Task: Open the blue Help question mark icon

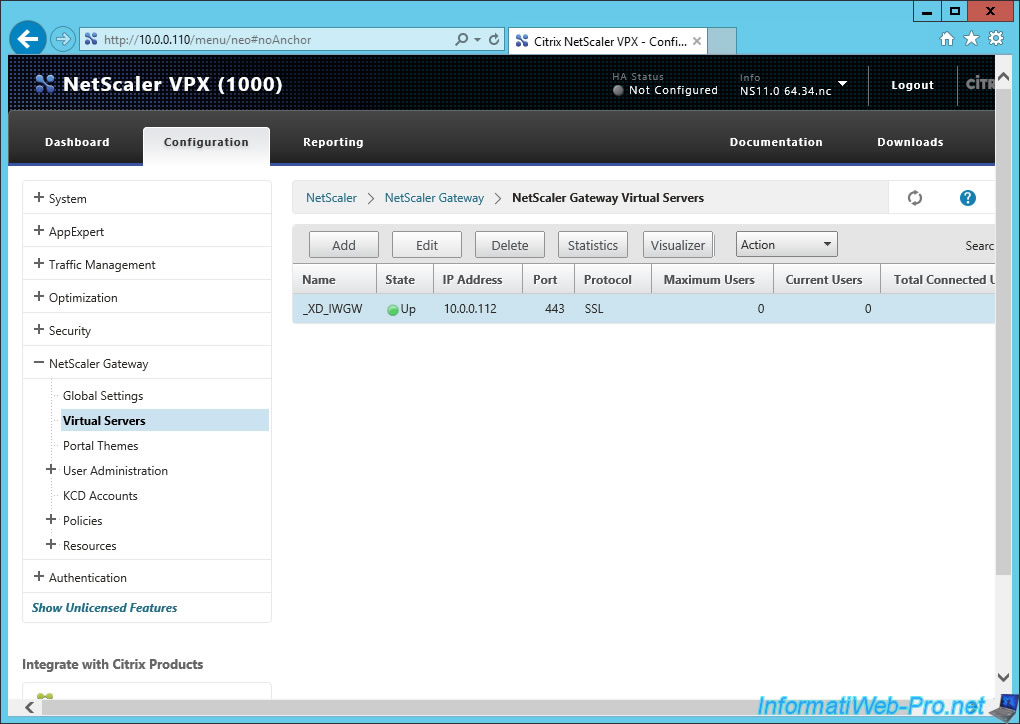Action: click(x=967, y=198)
